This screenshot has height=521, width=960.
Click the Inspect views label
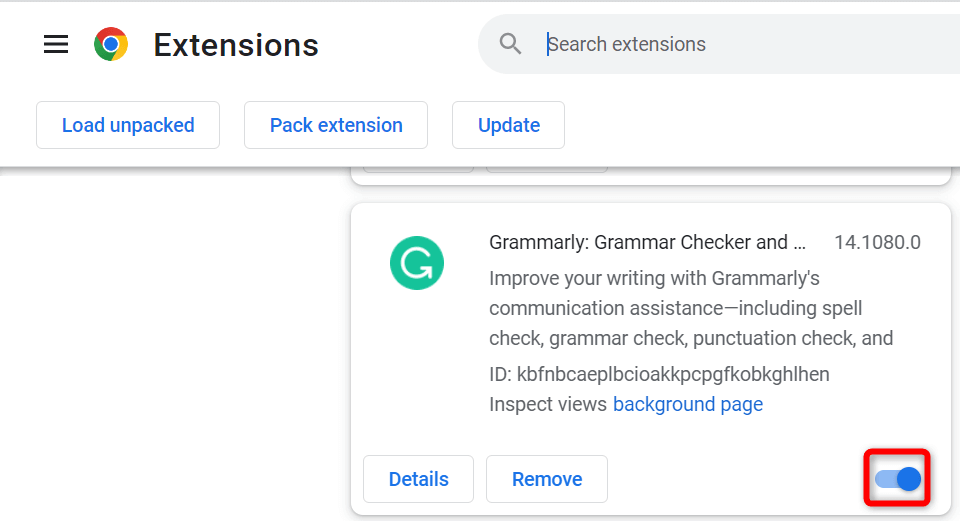pyautogui.click(x=548, y=404)
